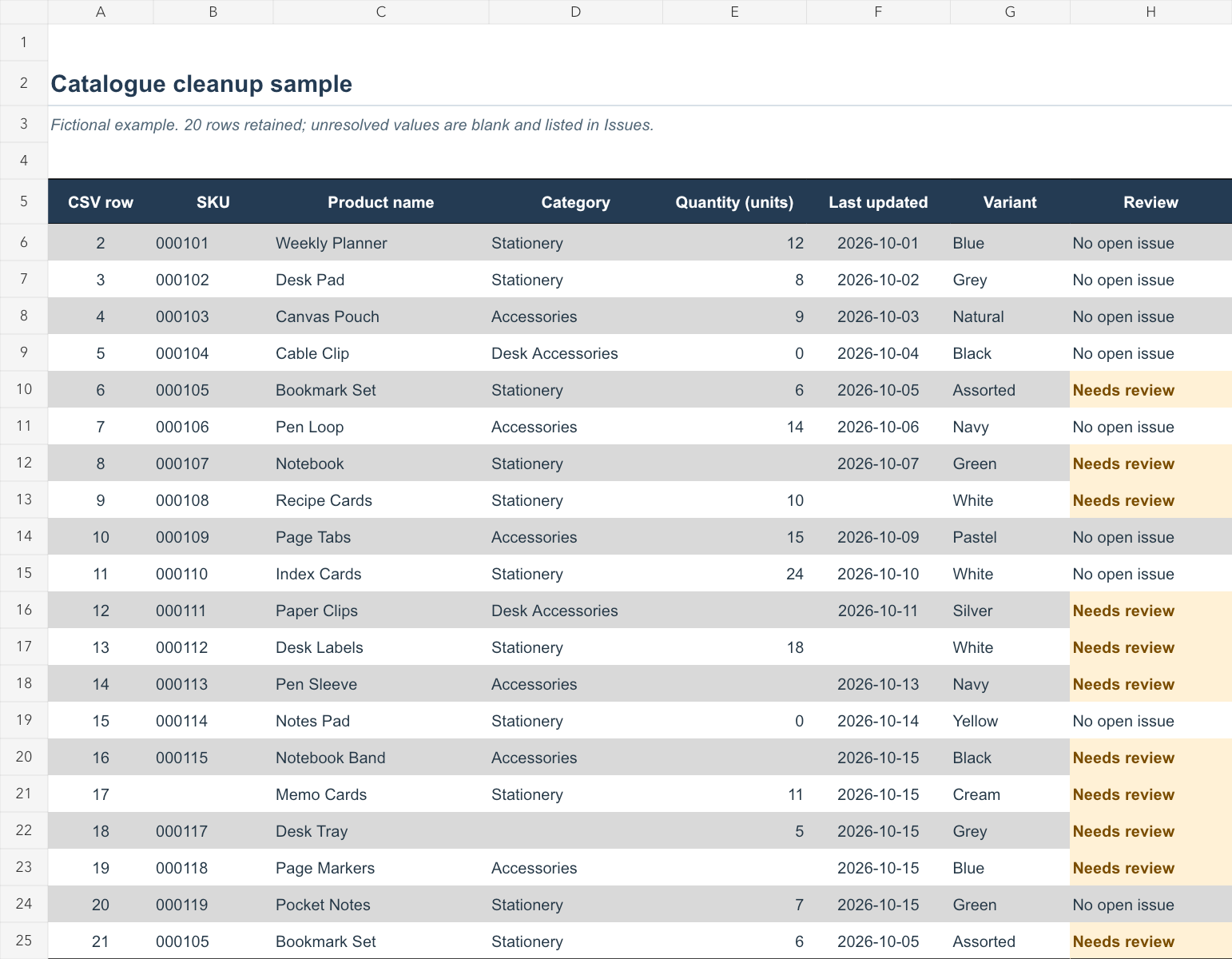Click quantity '24' for Index Cards
Viewport: 1232px width, 959px height.
pos(735,574)
